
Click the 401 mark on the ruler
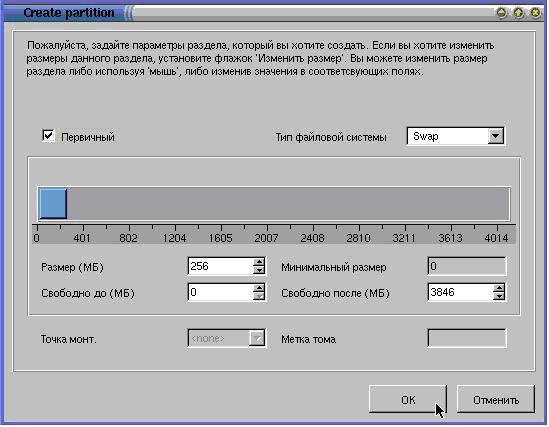82,238
